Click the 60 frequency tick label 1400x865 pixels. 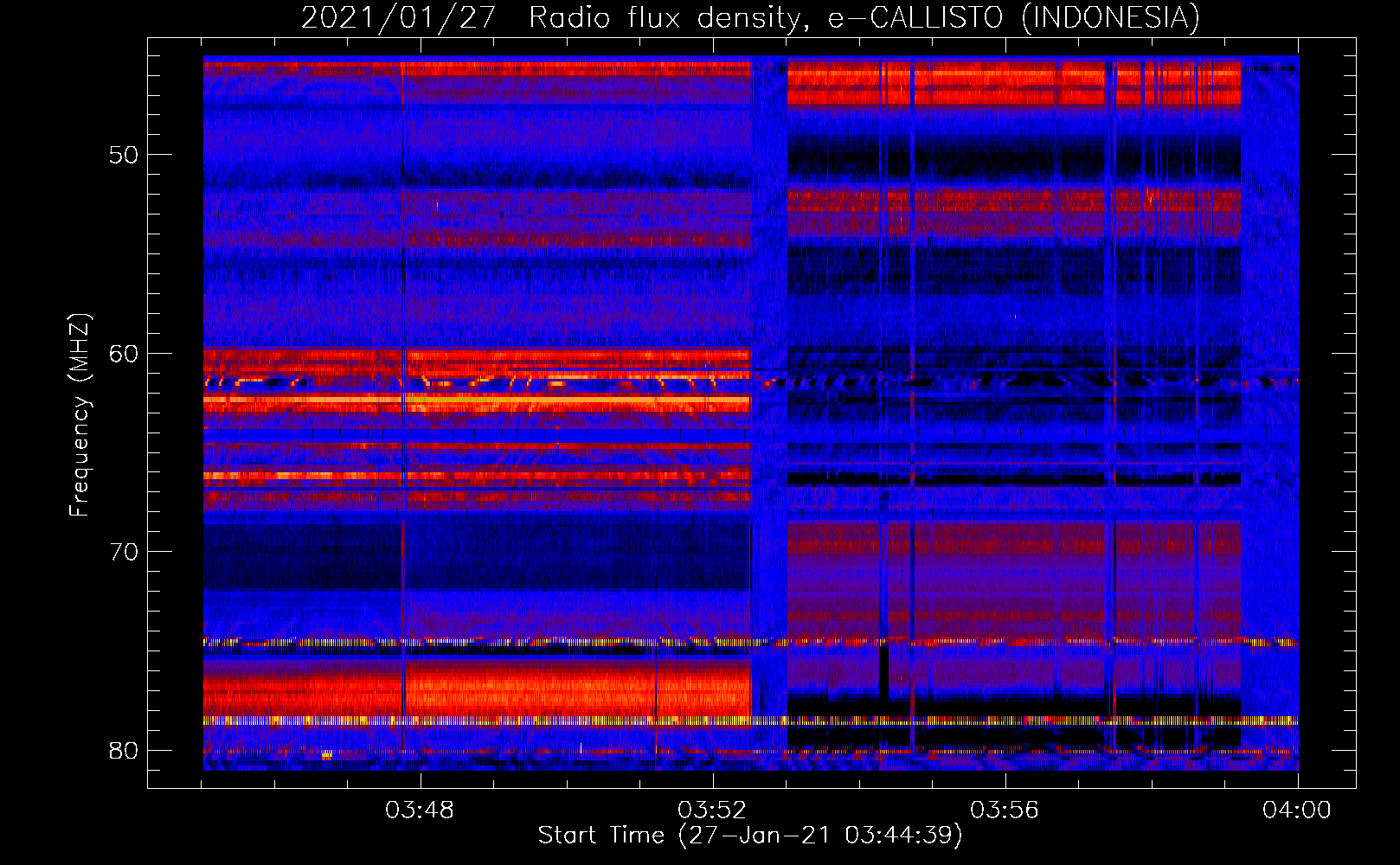click(x=124, y=354)
